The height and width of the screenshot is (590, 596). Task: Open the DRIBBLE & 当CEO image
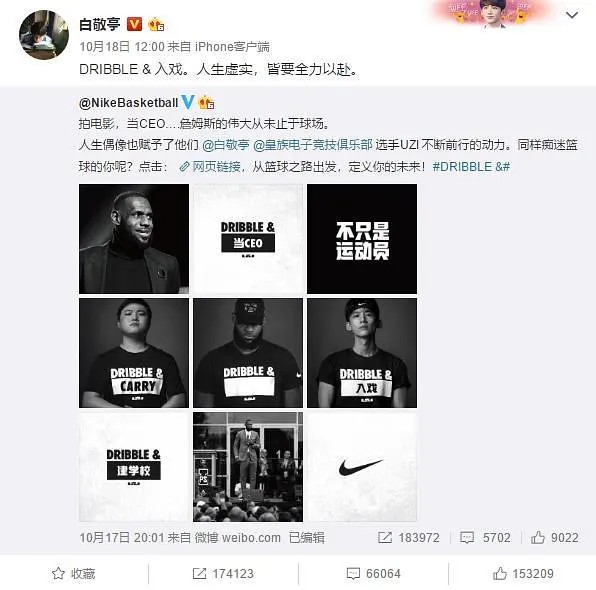248,239
